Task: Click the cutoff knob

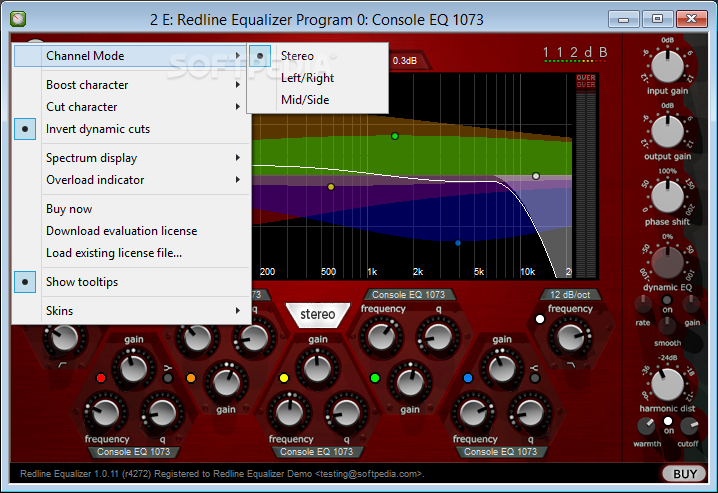Action: pos(689,426)
